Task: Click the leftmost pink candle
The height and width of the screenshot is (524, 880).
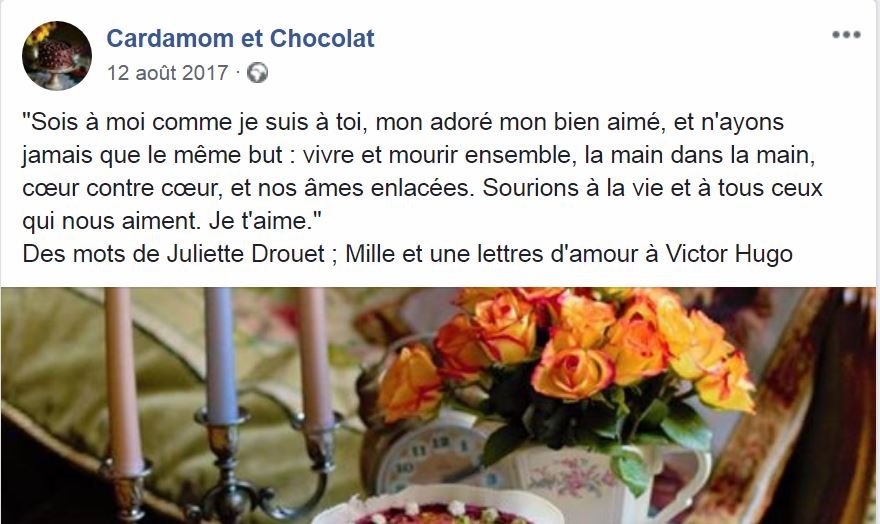Action: 123,380
